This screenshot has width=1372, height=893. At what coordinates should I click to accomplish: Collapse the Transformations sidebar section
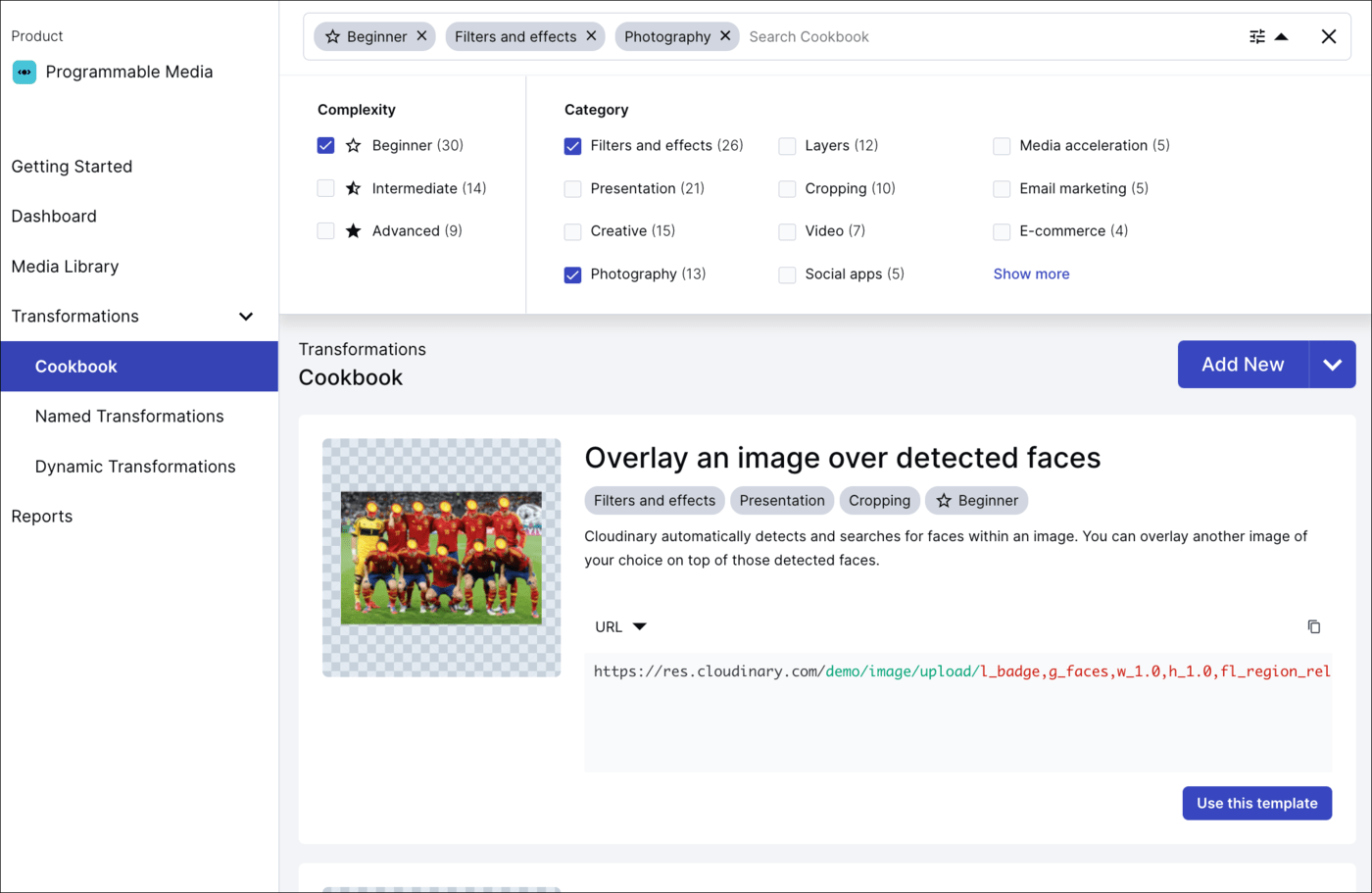246,317
